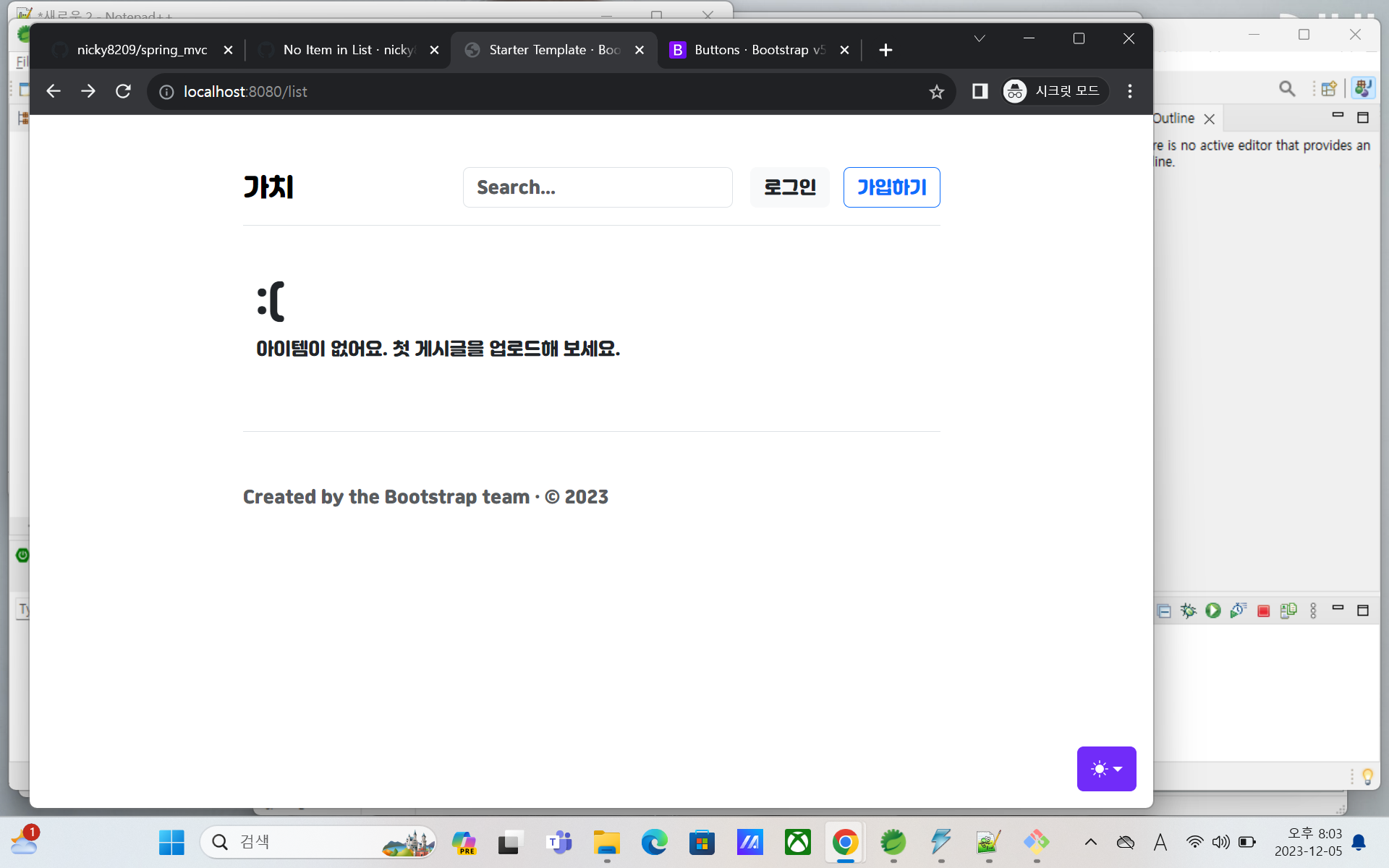Image resolution: width=1389 pixels, height=868 pixels.
Task: Click the 로그인 button
Action: point(789,187)
